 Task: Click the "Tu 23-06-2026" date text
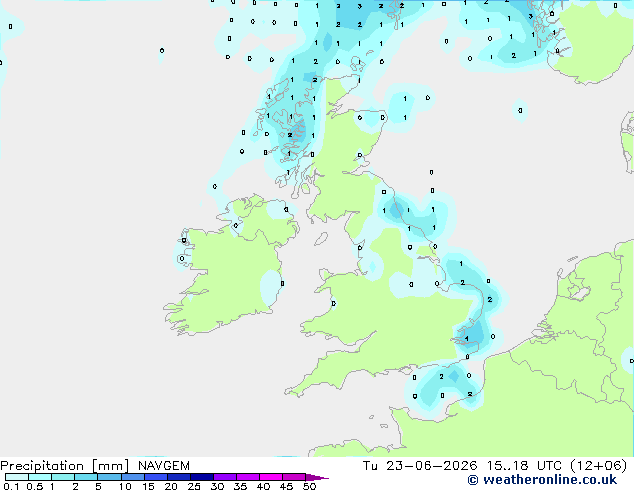coord(420,466)
